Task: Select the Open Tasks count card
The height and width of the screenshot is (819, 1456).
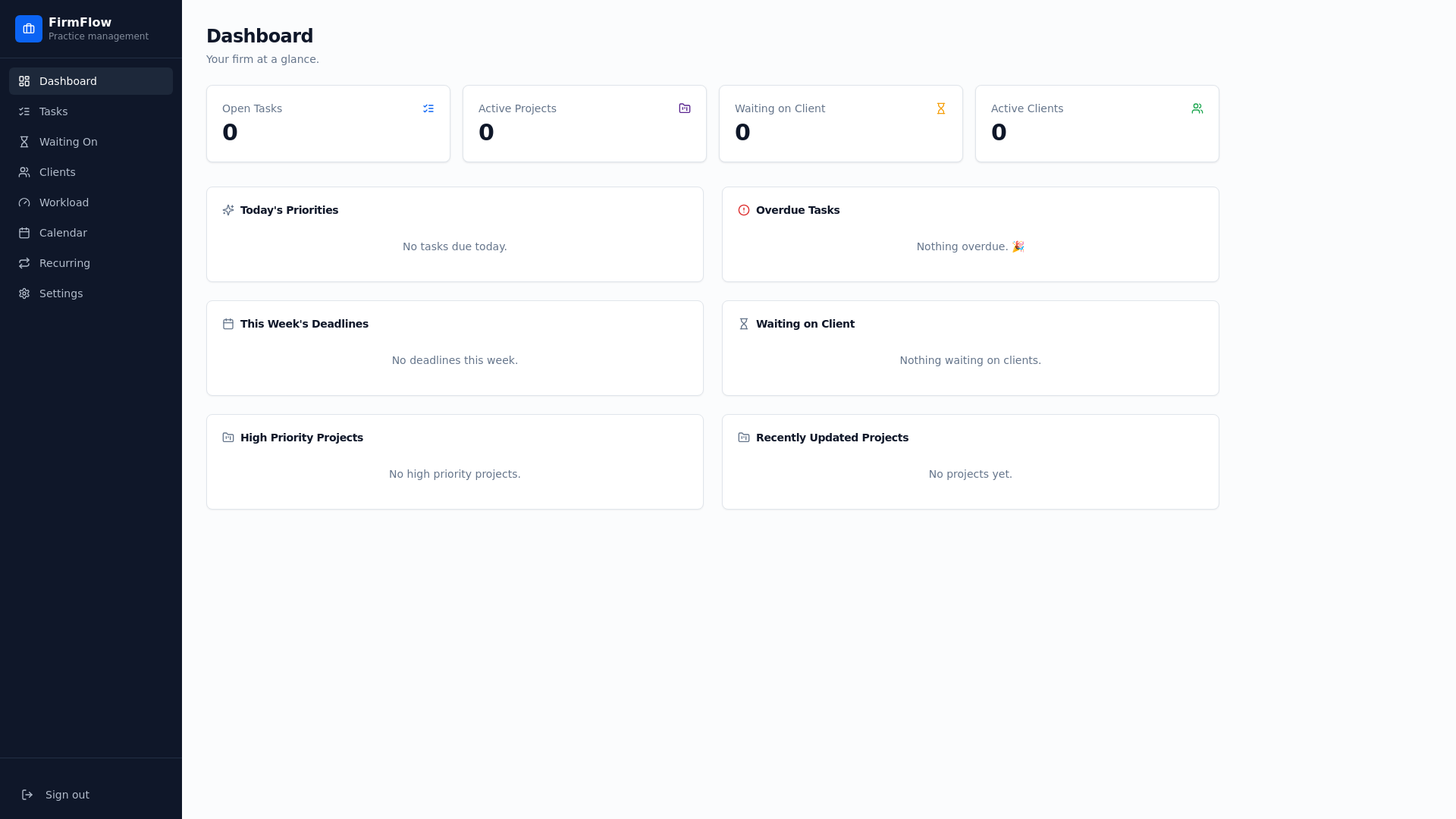Action: (x=328, y=124)
